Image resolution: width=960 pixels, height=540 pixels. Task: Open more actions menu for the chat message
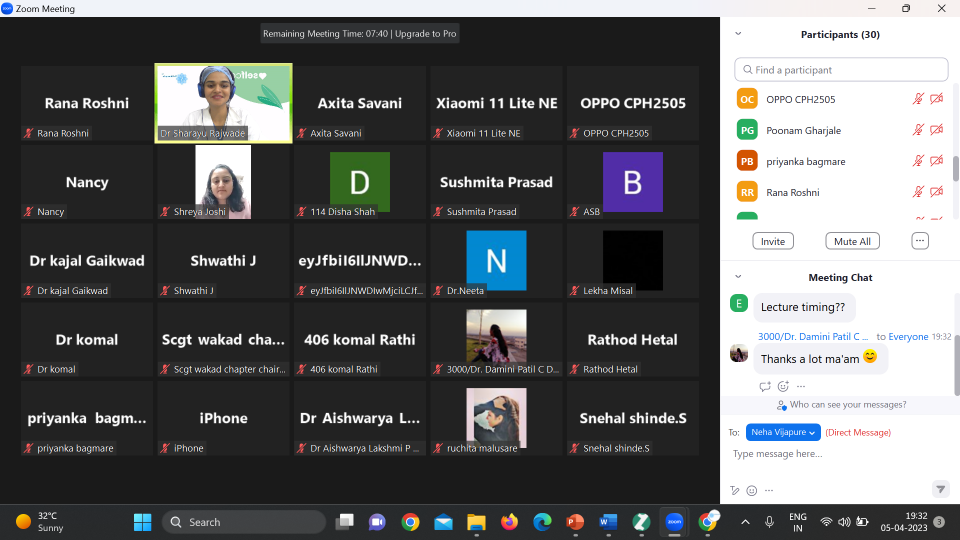(801, 386)
